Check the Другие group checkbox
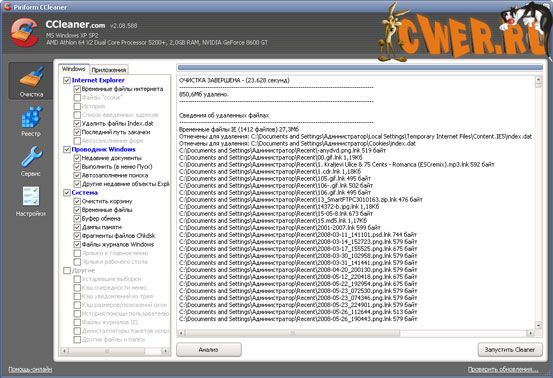 [x=67, y=270]
